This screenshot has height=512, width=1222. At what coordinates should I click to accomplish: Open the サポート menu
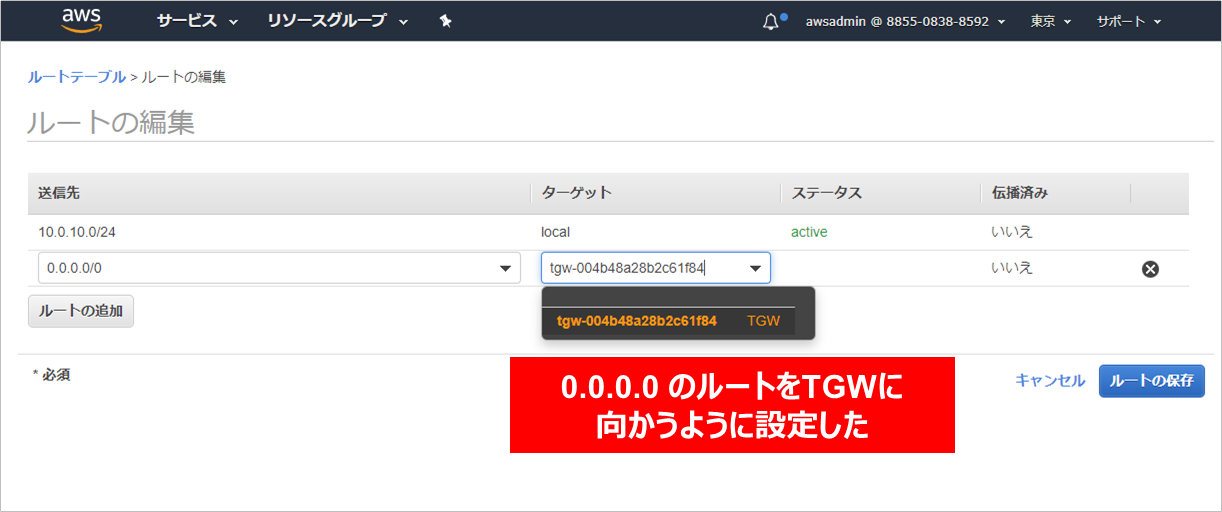[x=1128, y=21]
